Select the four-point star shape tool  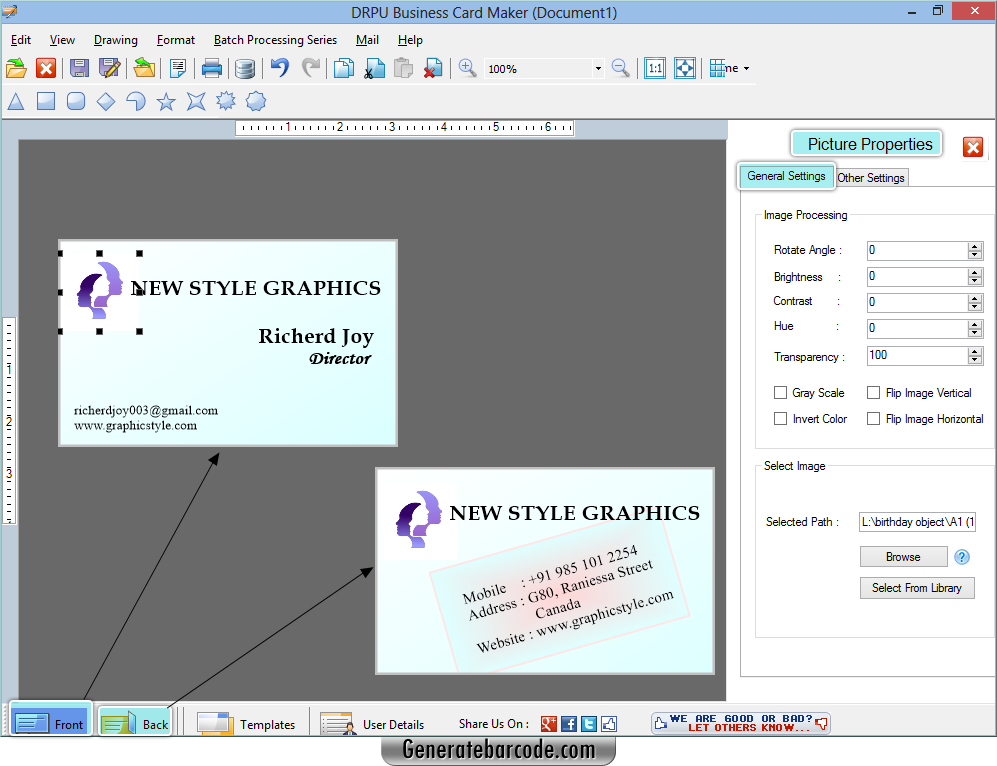(196, 101)
